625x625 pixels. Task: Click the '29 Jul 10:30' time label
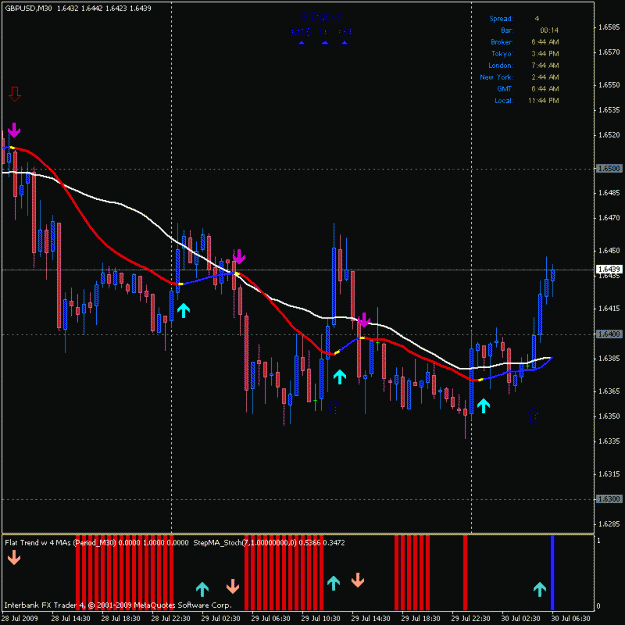(x=321, y=618)
